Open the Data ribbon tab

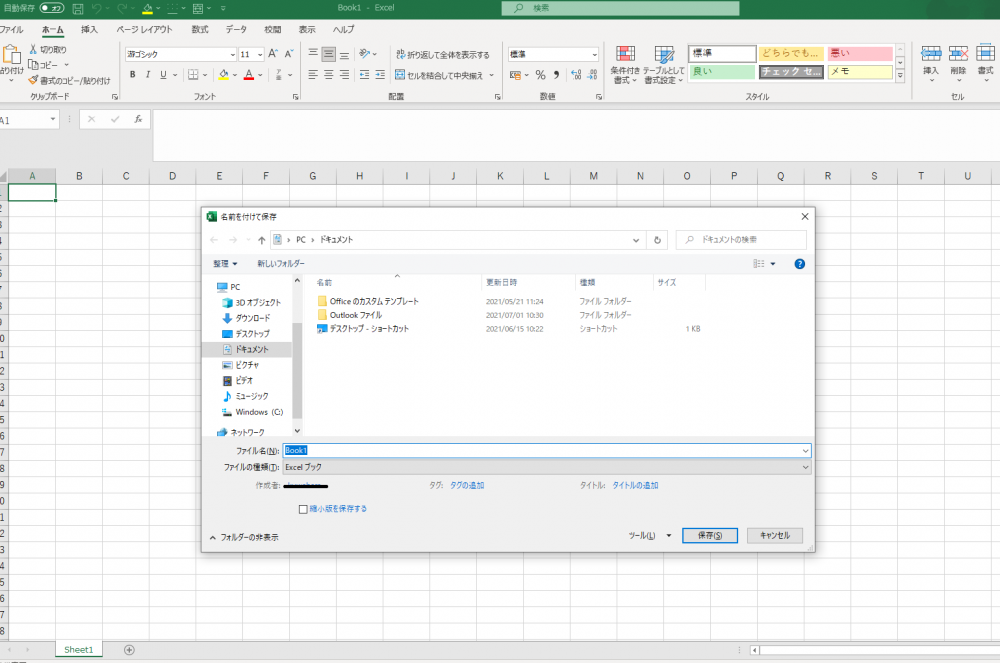click(236, 29)
